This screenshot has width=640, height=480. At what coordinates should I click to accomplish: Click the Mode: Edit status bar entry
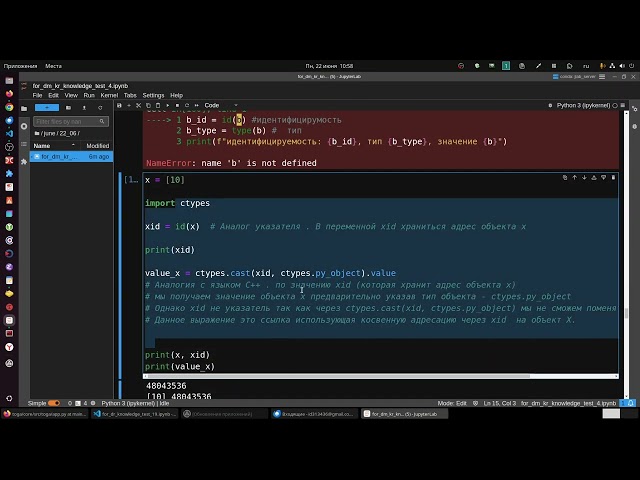452,403
